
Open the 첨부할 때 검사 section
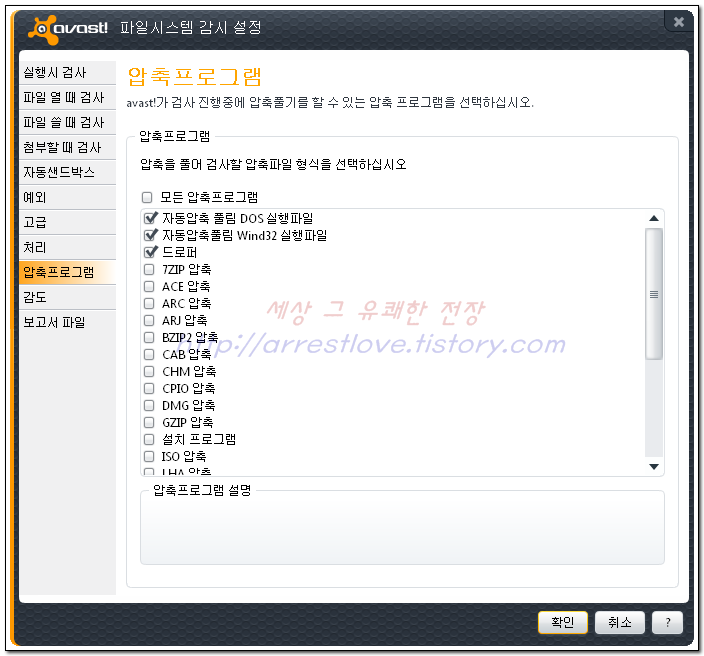pyautogui.click(x=67, y=147)
